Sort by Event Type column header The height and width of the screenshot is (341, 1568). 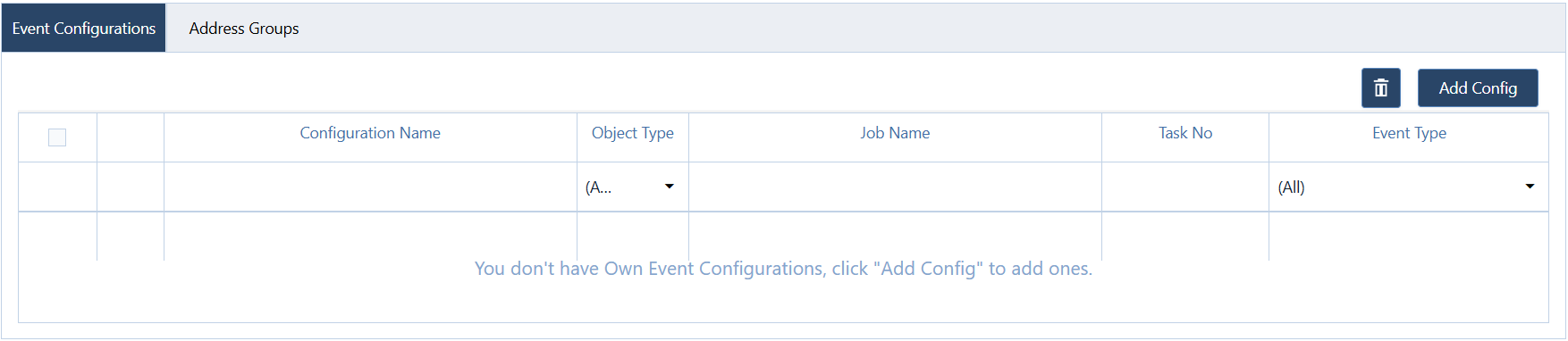point(1409,133)
